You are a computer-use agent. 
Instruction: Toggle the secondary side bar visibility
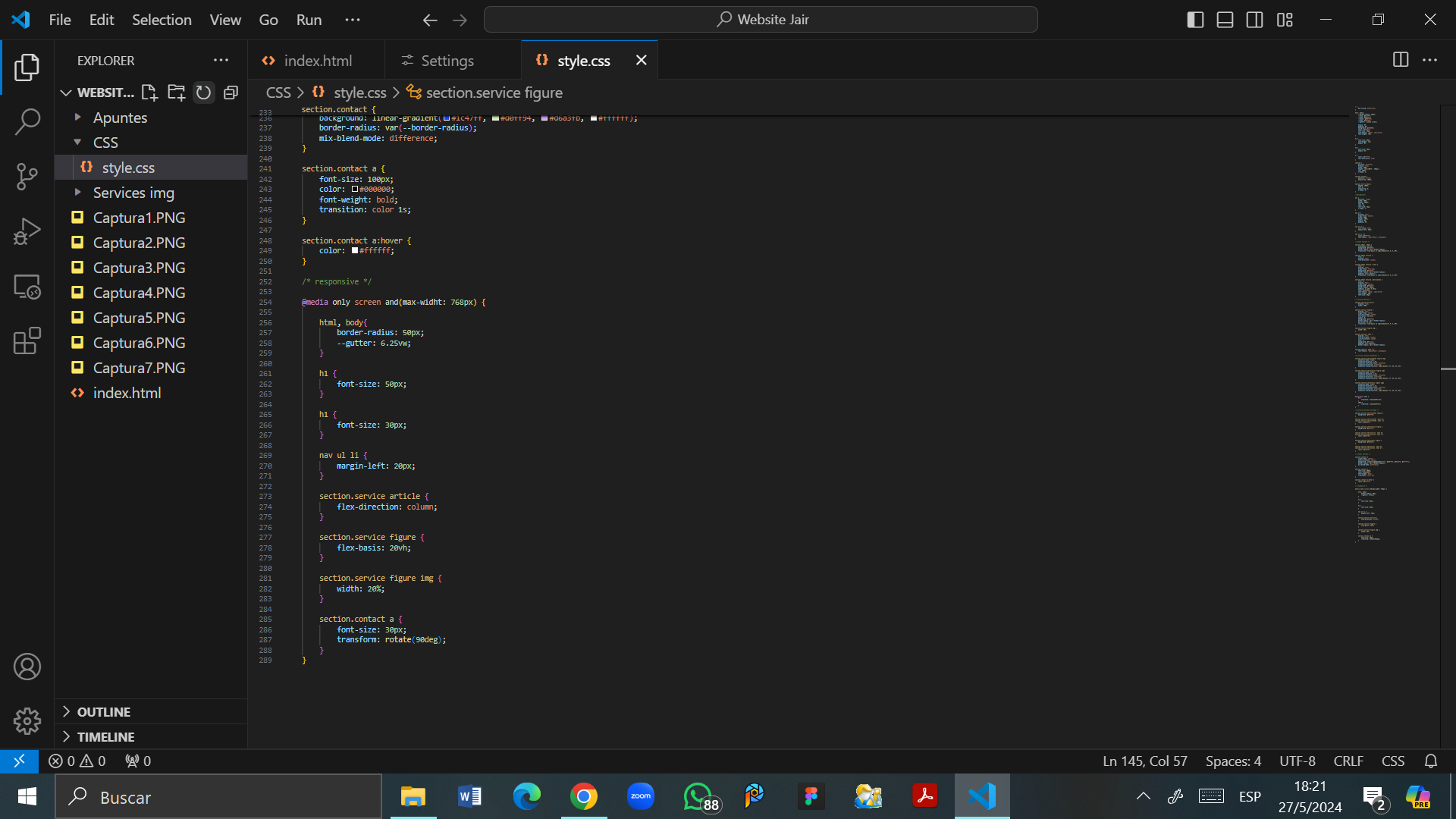1255,20
